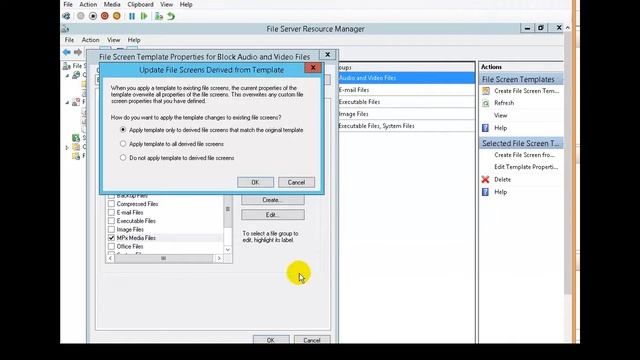Check the Office Files file group checkbox
640x360 pixels.
[x=111, y=247]
